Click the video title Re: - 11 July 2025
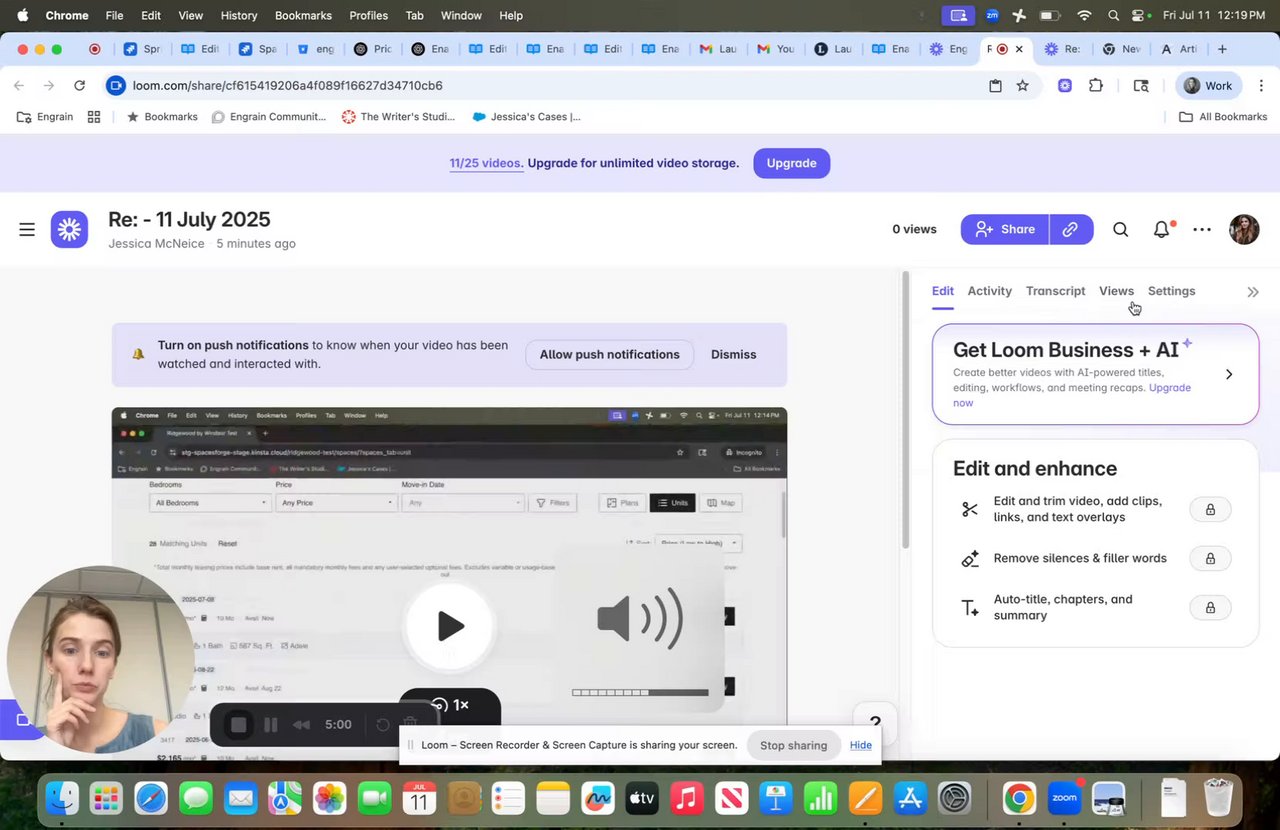Viewport: 1280px width, 830px height. pyautogui.click(x=189, y=220)
